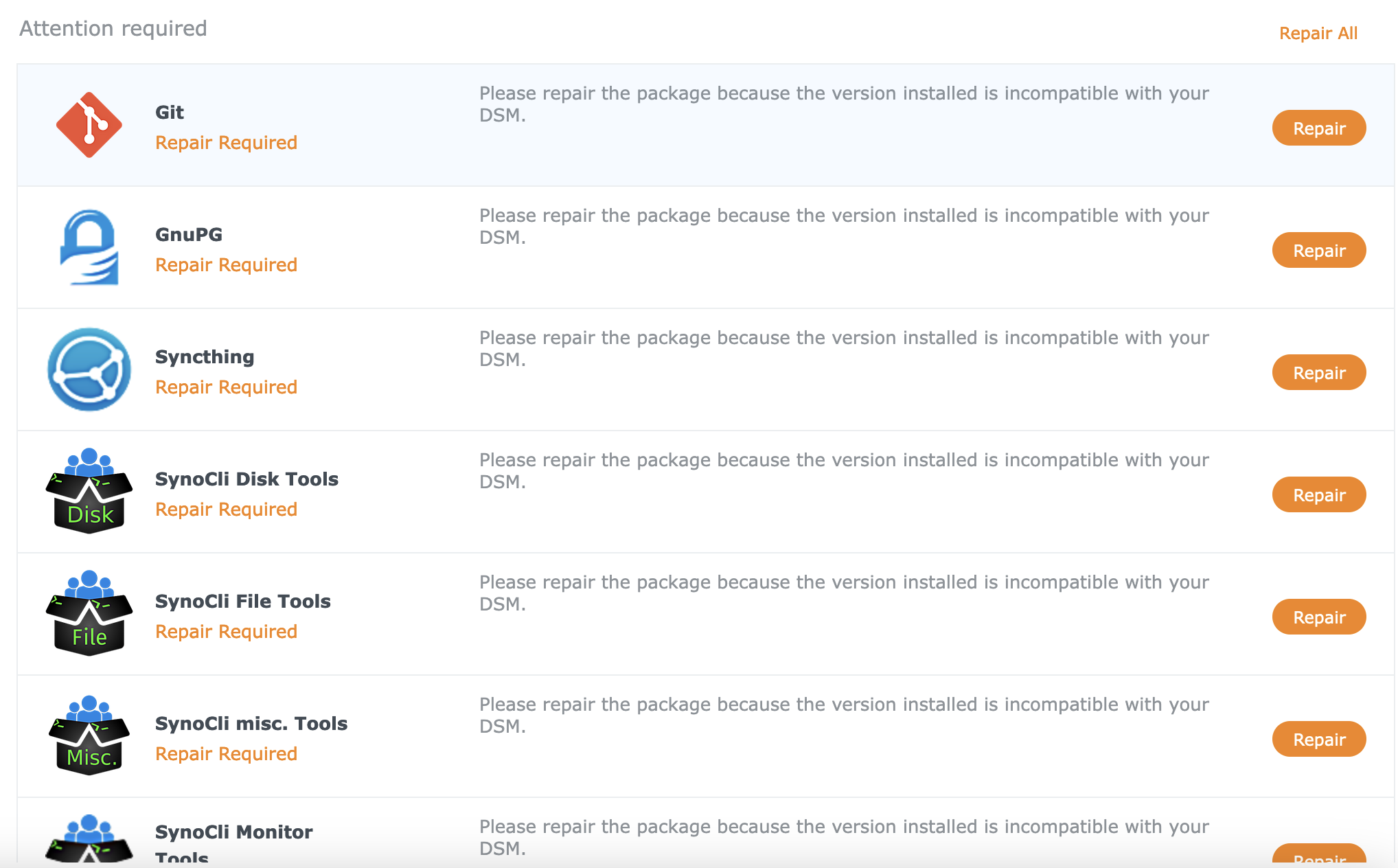Click SynoCli File Tools incompatibility message
Viewport: 1398px width, 868px height.
pos(844,593)
